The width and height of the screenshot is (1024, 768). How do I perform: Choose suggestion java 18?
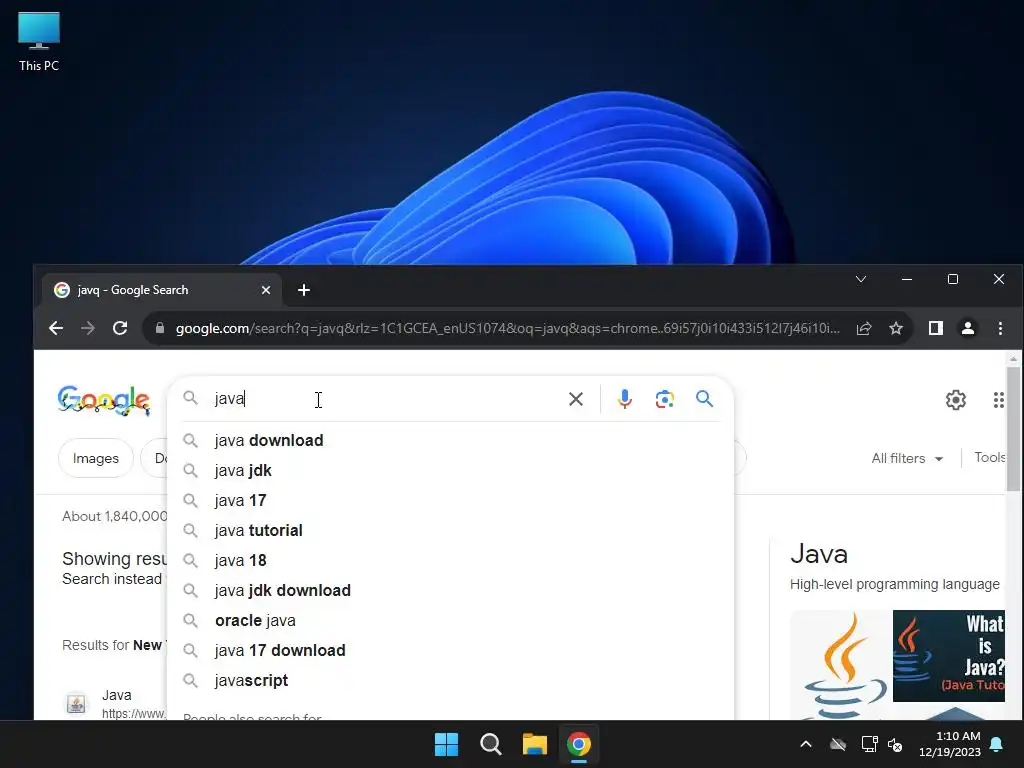click(451, 560)
